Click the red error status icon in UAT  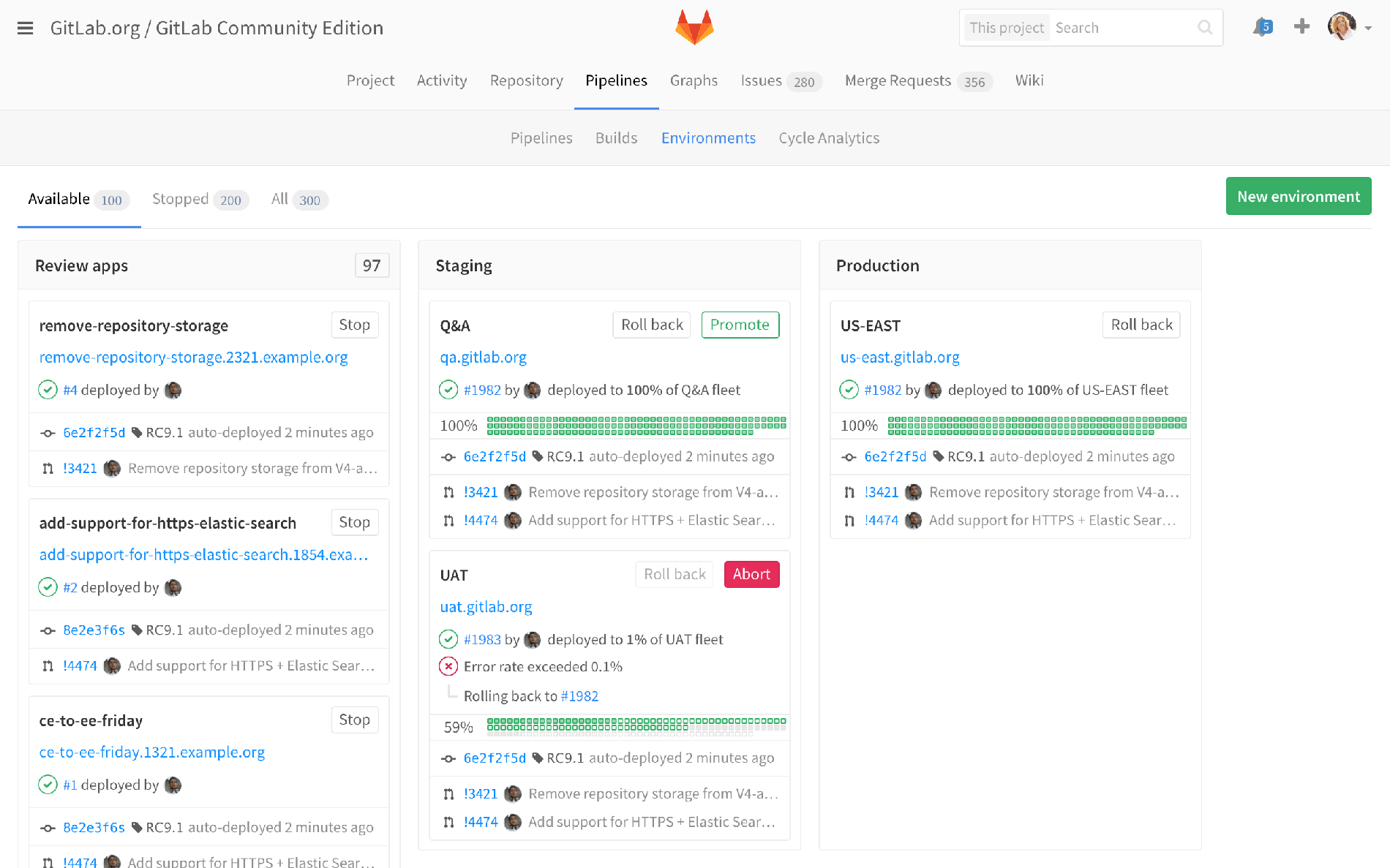coord(448,667)
